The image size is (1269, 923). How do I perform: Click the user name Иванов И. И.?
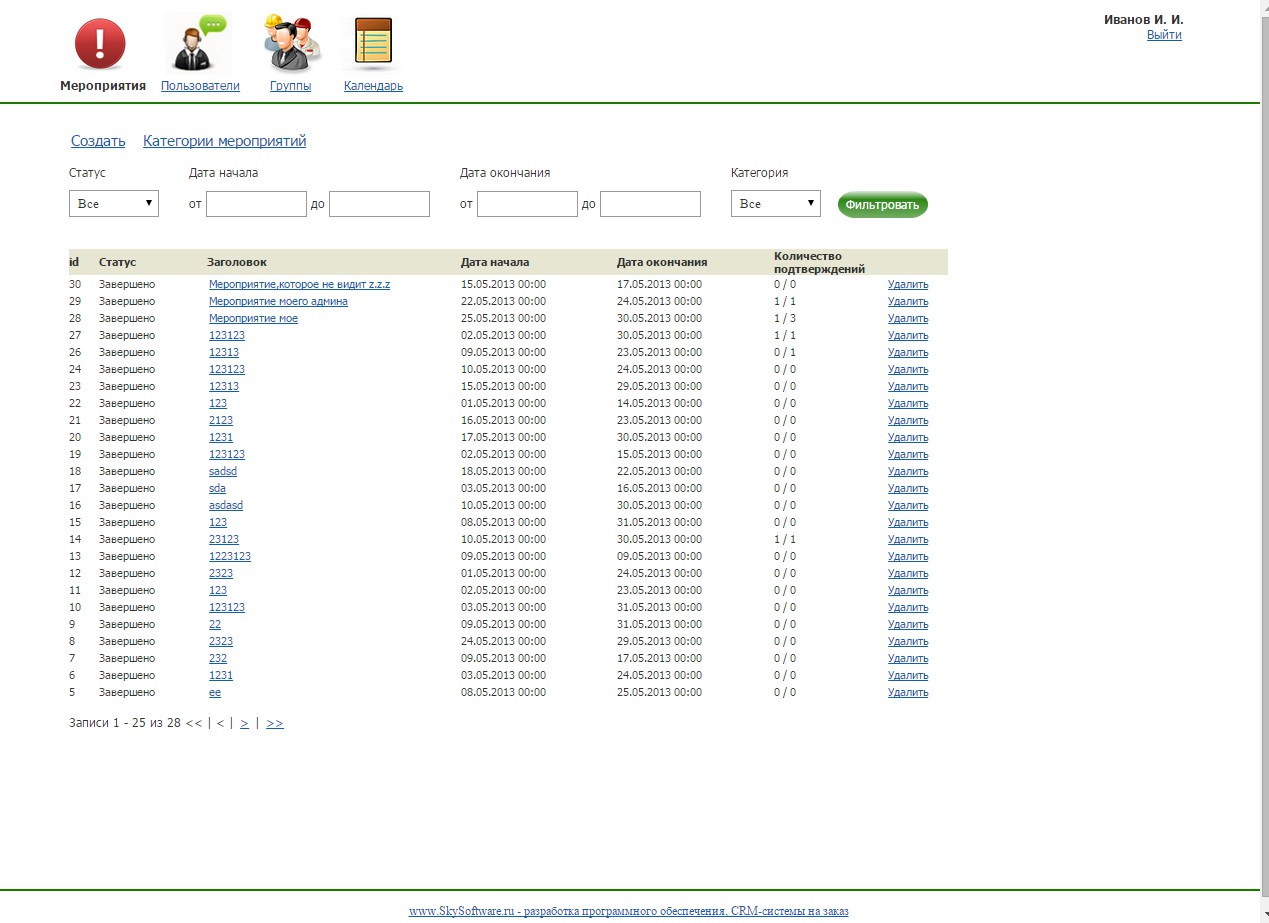(1143, 20)
